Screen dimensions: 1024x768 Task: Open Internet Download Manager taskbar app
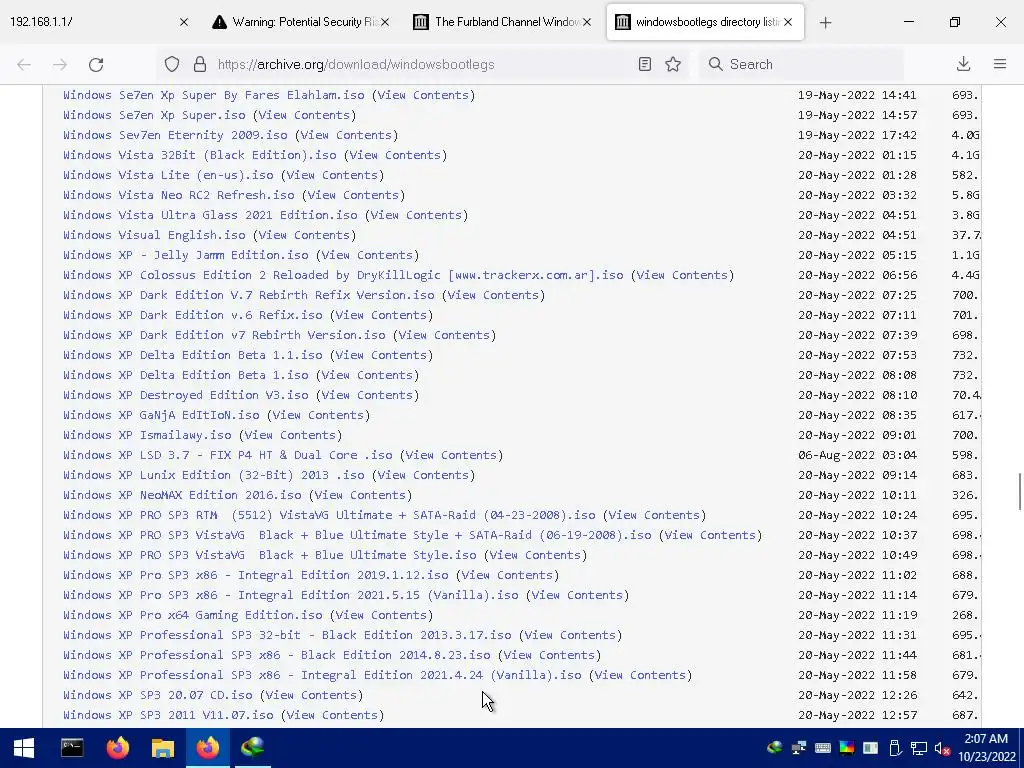253,748
